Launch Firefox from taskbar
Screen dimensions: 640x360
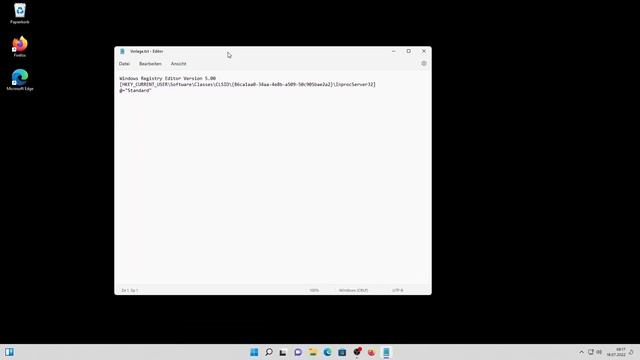click(371, 352)
